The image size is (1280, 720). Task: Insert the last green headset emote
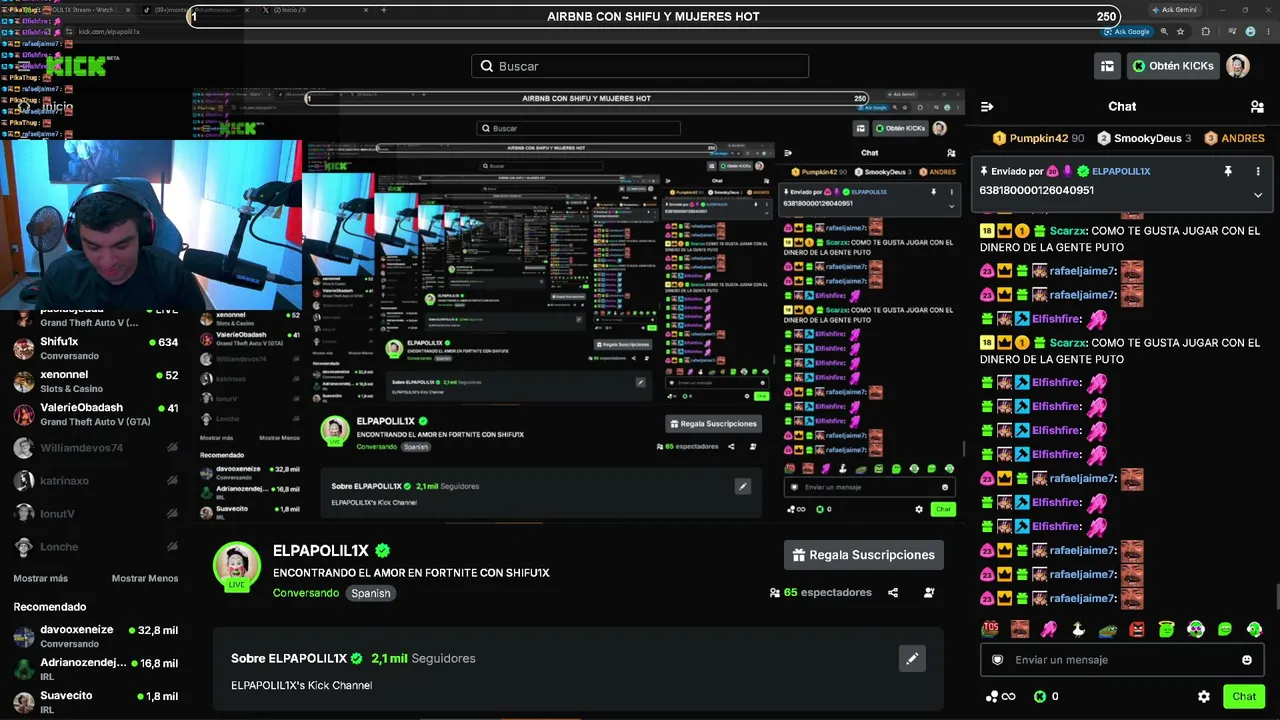click(1254, 629)
